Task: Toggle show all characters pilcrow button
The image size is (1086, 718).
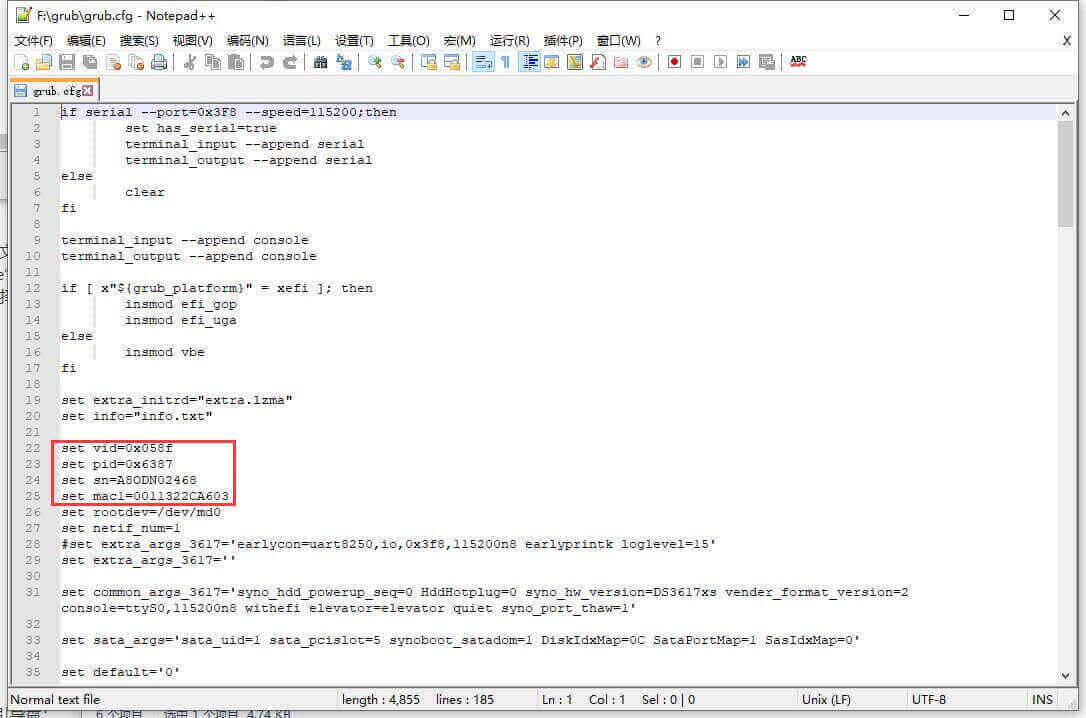Action: coord(505,62)
